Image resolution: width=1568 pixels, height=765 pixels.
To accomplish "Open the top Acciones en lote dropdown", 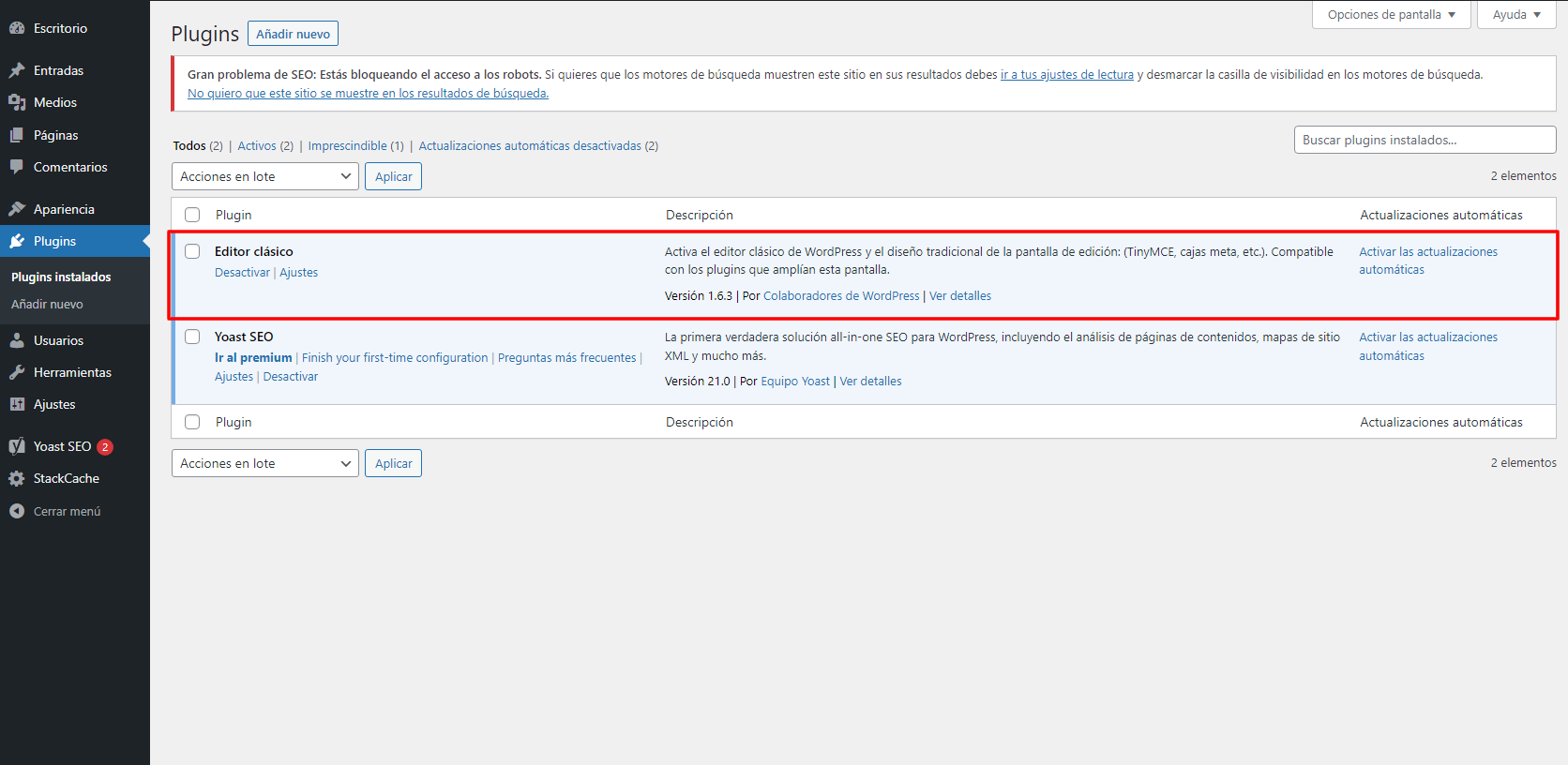I will click(x=265, y=176).
